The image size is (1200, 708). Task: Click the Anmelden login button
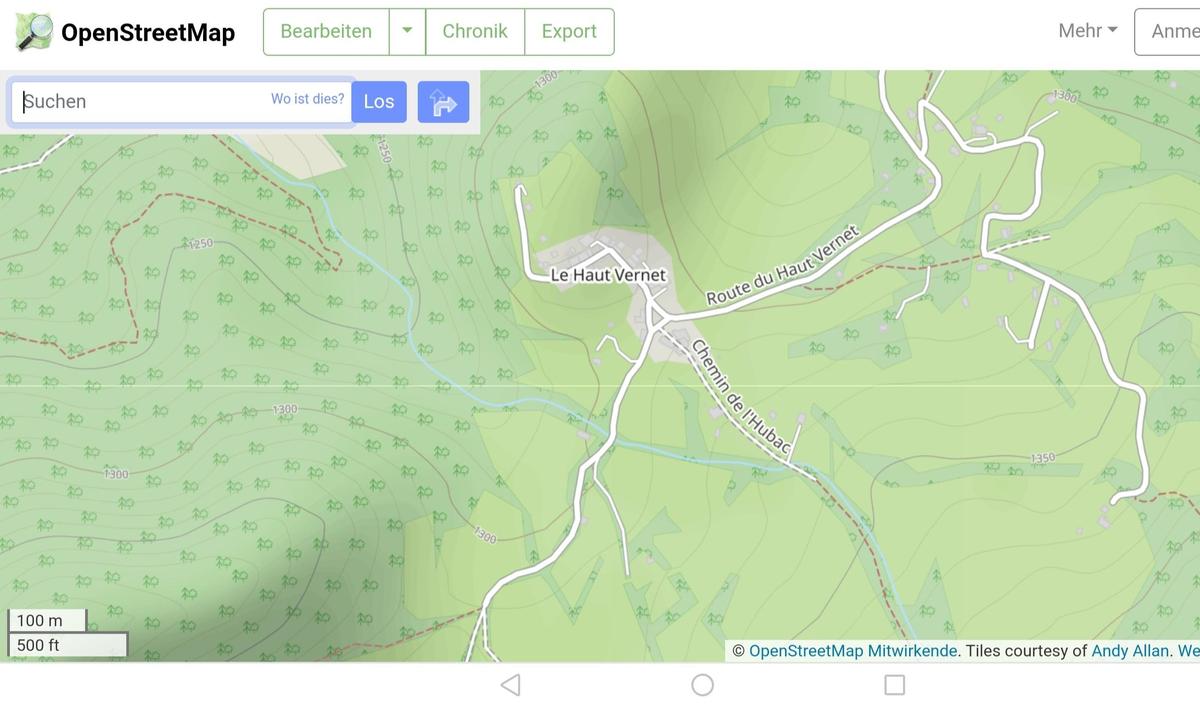pos(1172,32)
